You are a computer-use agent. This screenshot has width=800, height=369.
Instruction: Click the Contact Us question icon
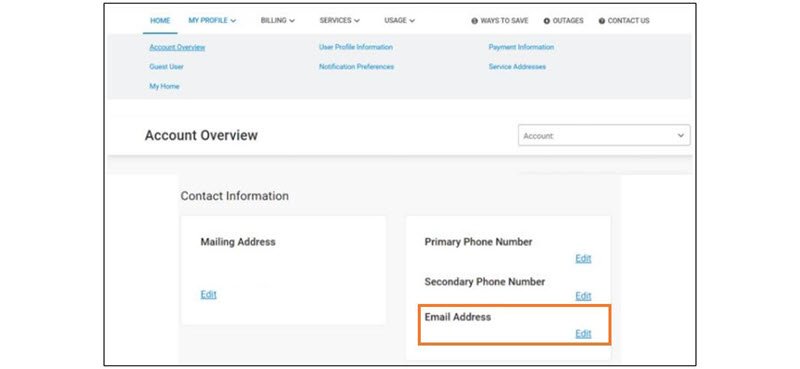[602, 21]
